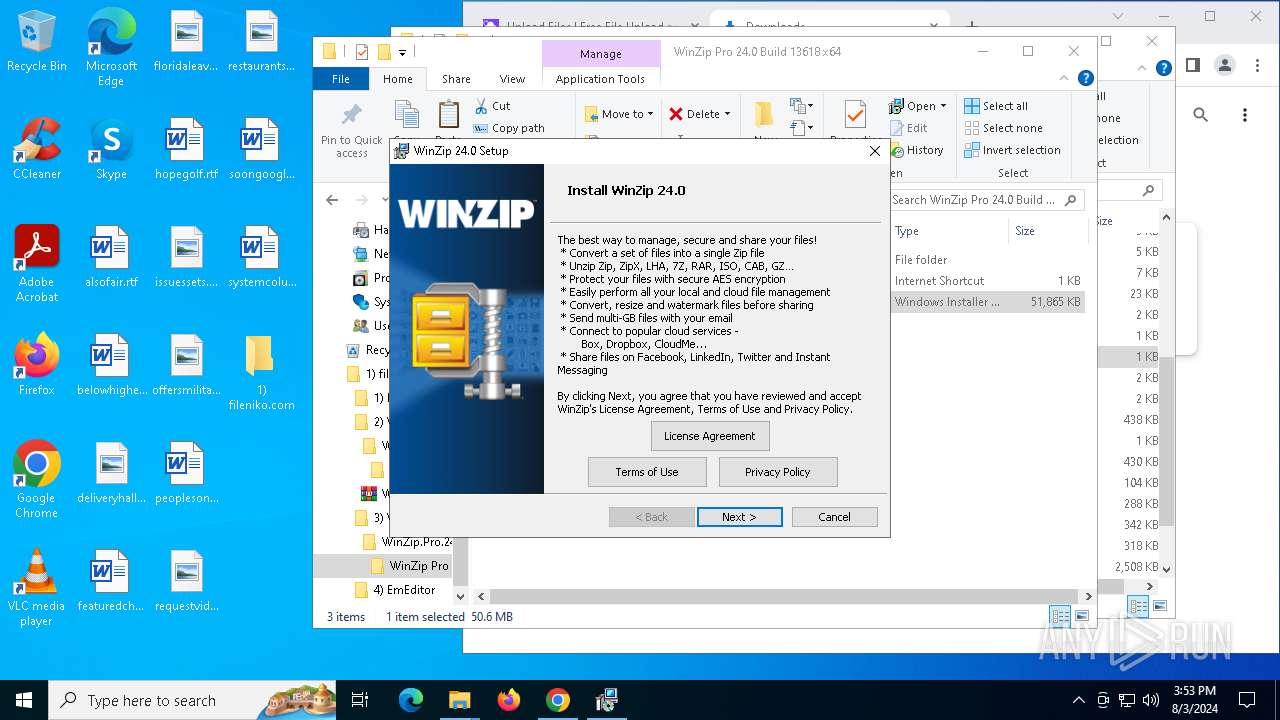Open 1) fileniko.com desktop folder

pyautogui.click(x=261, y=372)
